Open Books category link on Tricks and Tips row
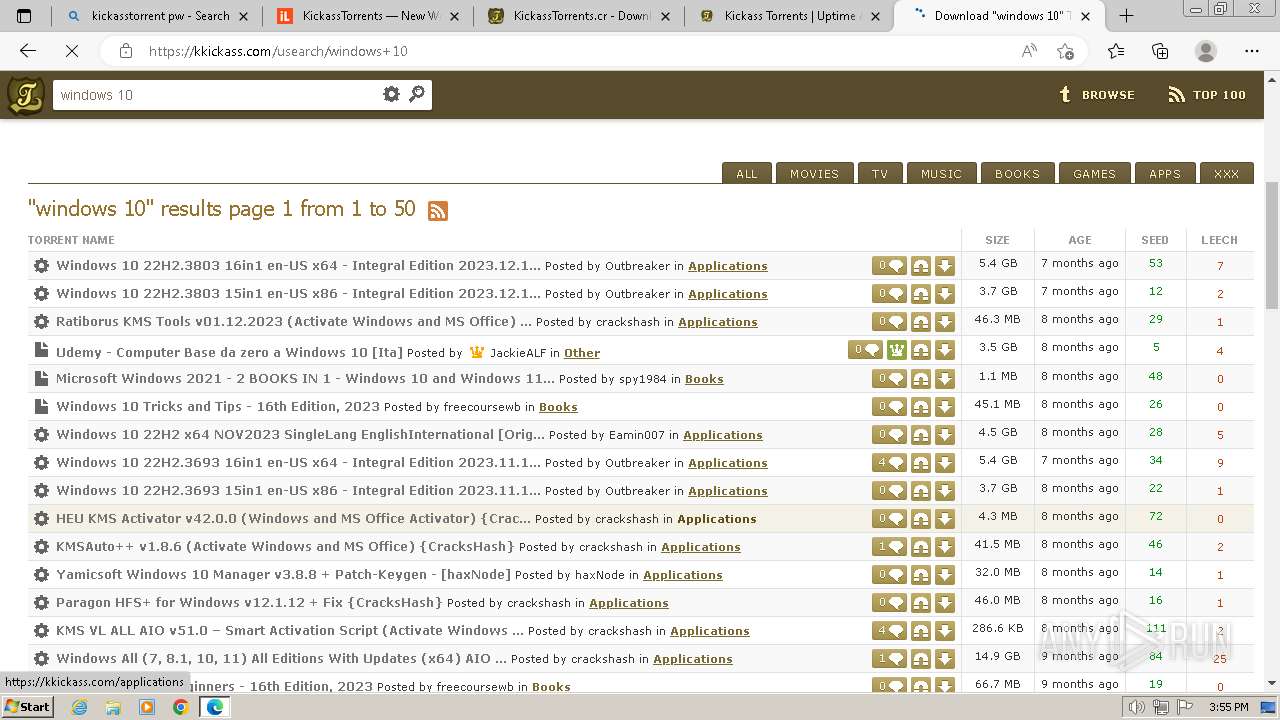 tap(558, 407)
